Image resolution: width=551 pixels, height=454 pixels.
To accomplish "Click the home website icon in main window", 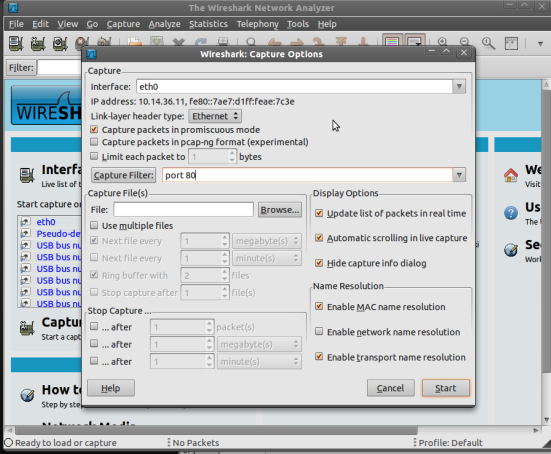I will click(511, 175).
